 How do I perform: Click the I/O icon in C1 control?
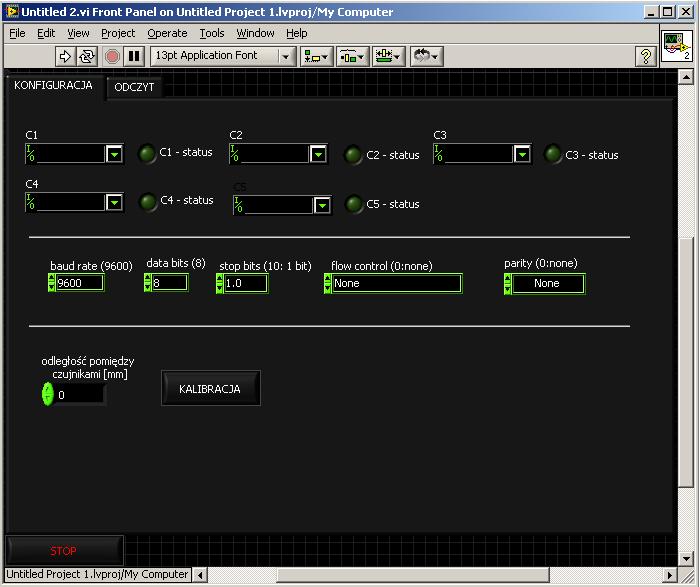pos(30,154)
